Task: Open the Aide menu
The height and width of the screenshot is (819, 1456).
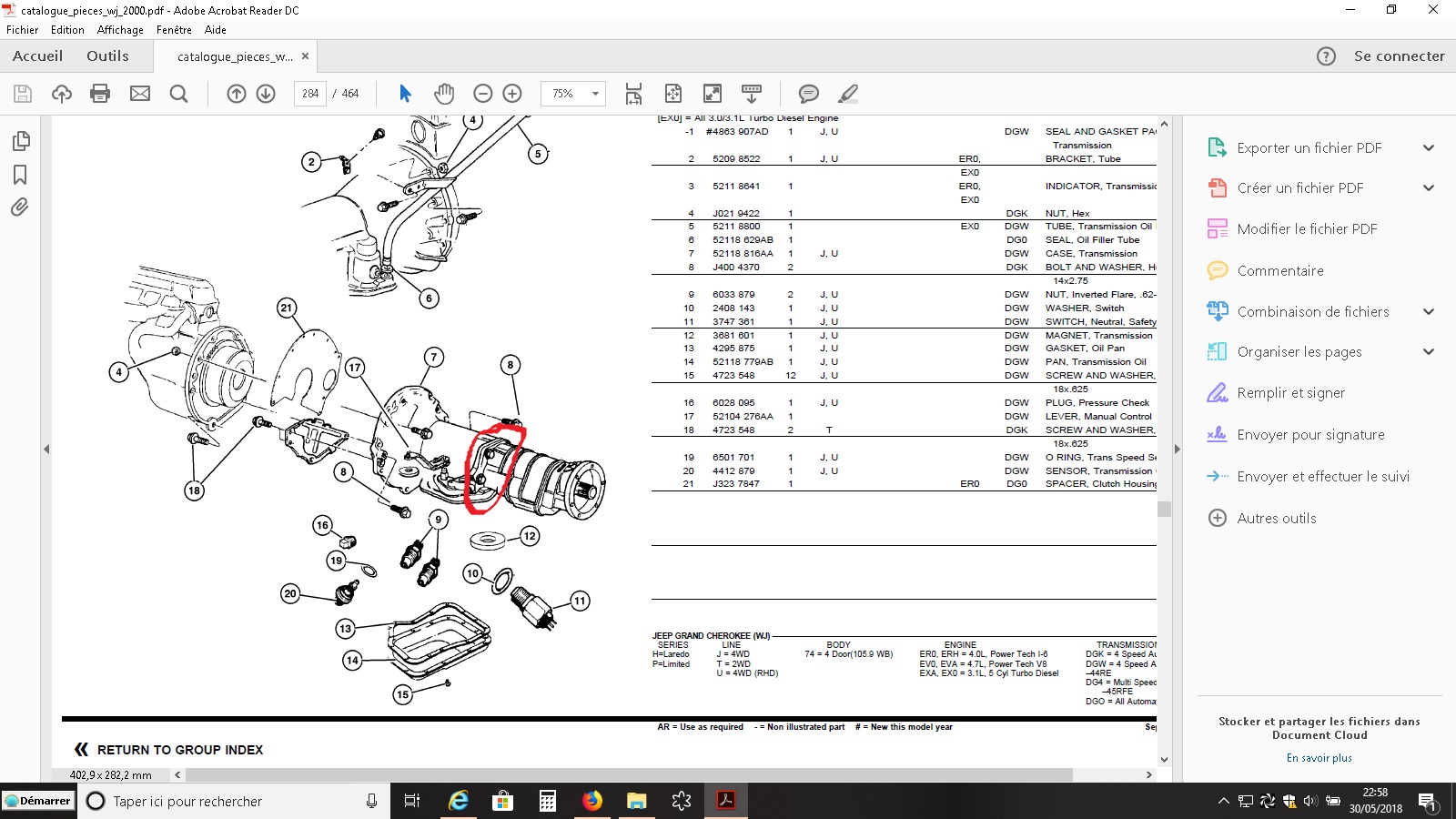Action: point(216,29)
